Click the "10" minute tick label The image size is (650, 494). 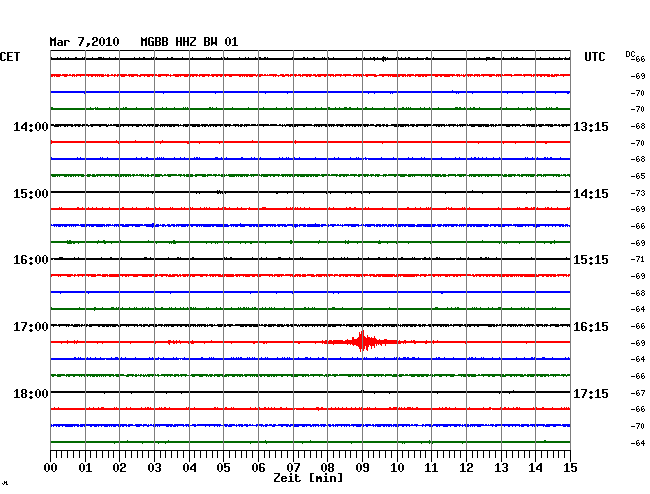click(x=397, y=467)
